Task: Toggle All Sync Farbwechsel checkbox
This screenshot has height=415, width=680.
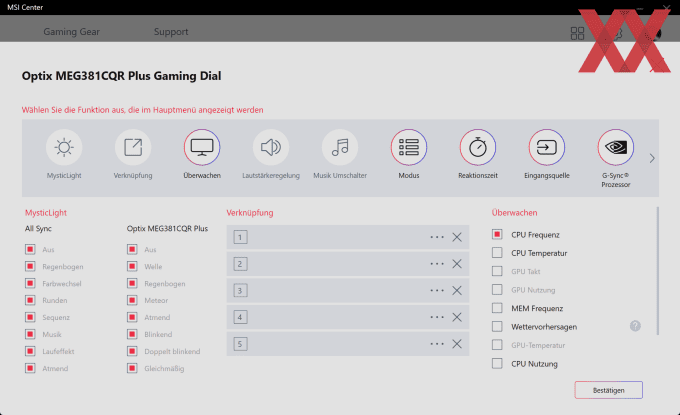Action: coord(30,283)
